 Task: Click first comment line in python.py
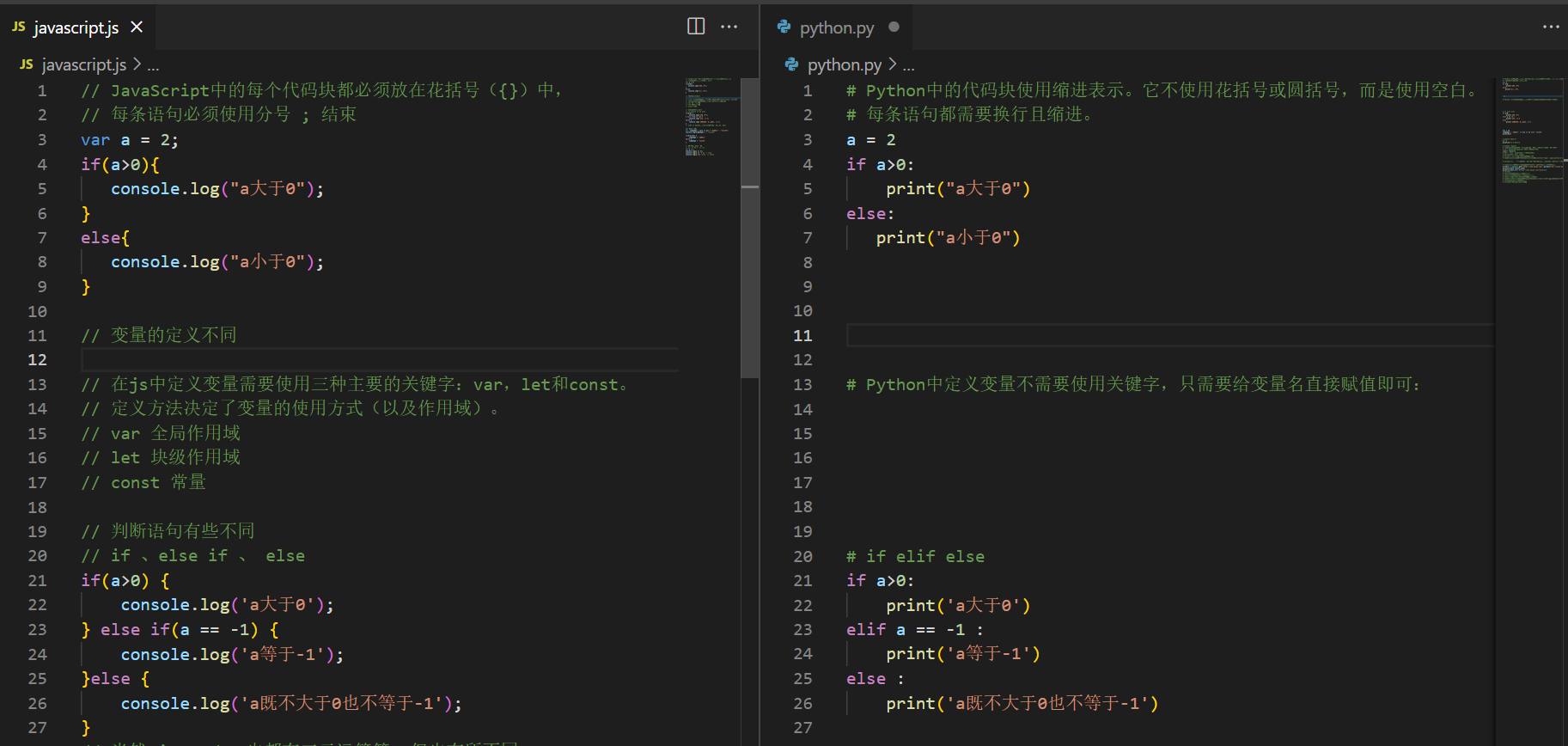click(1162, 90)
